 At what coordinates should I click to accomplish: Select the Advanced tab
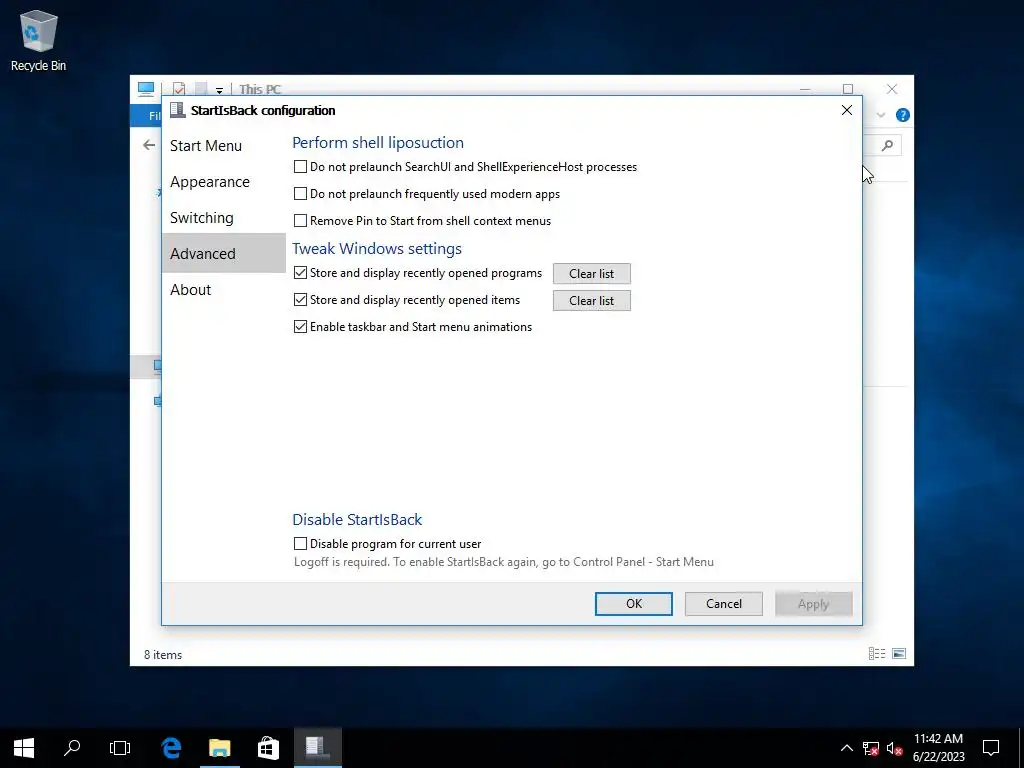223,253
